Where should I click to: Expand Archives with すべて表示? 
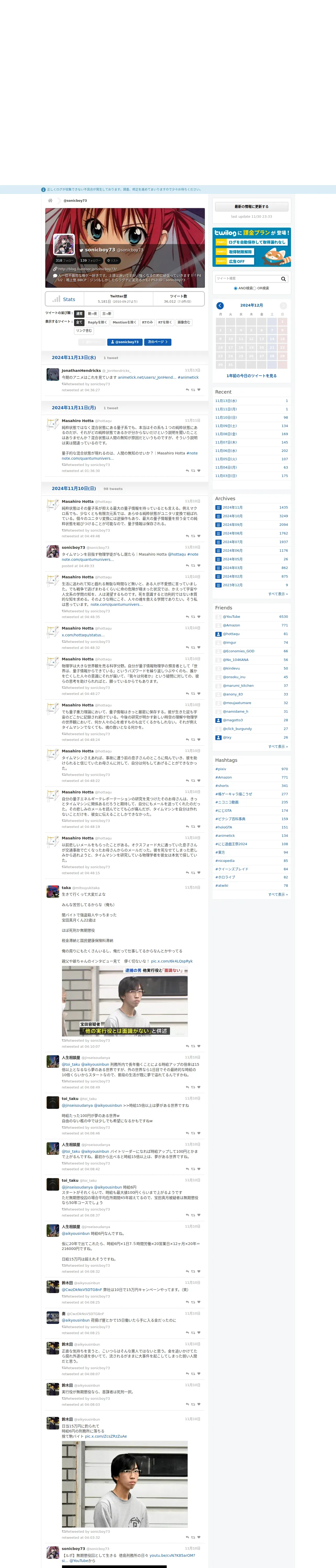click(x=278, y=594)
